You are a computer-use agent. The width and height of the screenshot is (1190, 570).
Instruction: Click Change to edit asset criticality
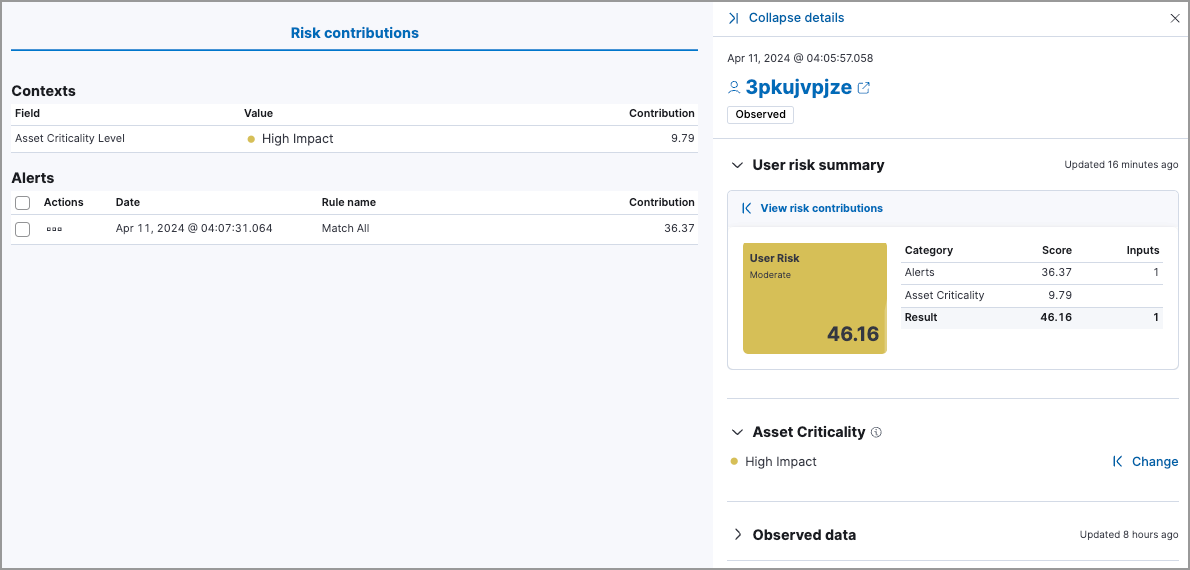[1154, 462]
